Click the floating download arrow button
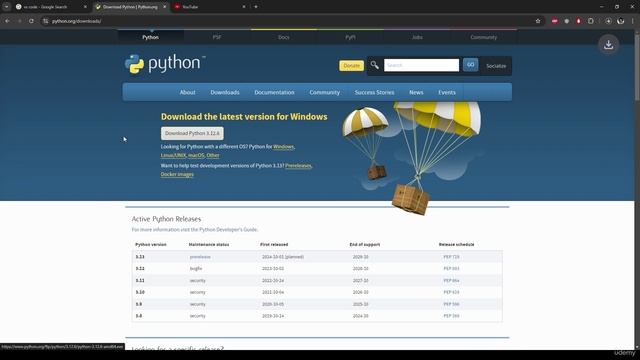This screenshot has height=360, width=640. tap(609, 44)
